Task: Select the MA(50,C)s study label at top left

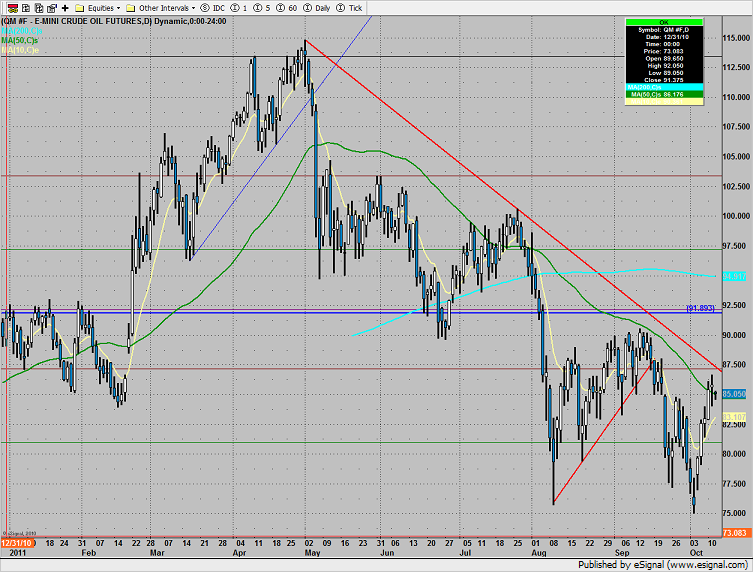Action: coord(20,40)
